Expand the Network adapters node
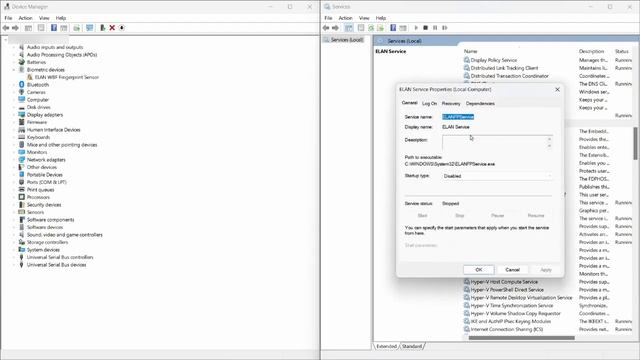Image resolution: width=640 pixels, height=360 pixels. click(x=14, y=160)
